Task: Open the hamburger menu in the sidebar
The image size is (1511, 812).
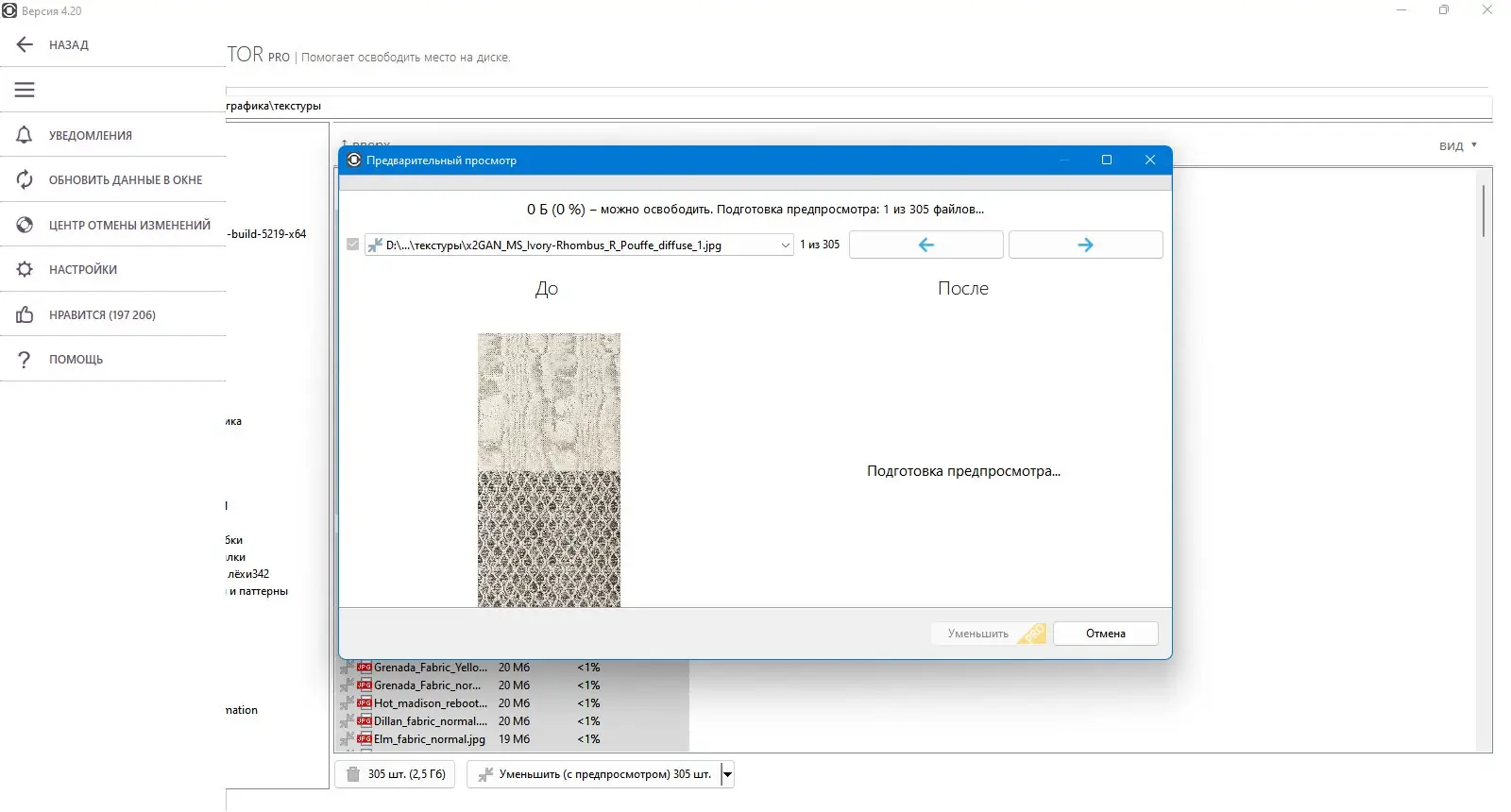Action: 25,90
